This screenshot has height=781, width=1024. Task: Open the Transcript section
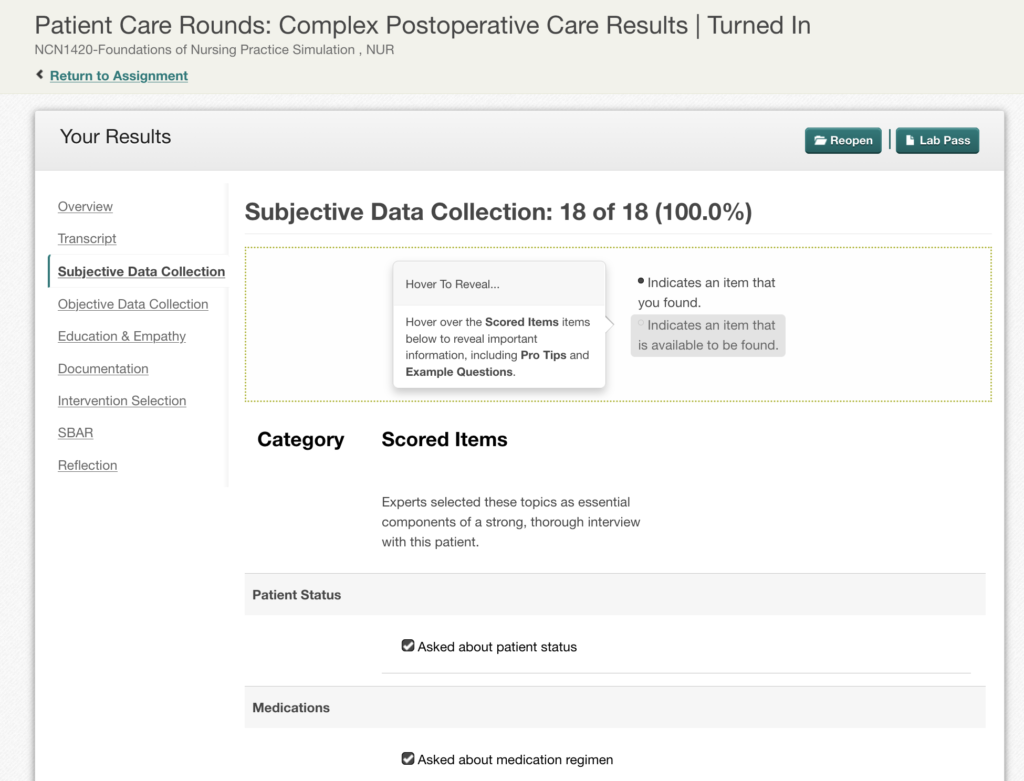coord(87,238)
